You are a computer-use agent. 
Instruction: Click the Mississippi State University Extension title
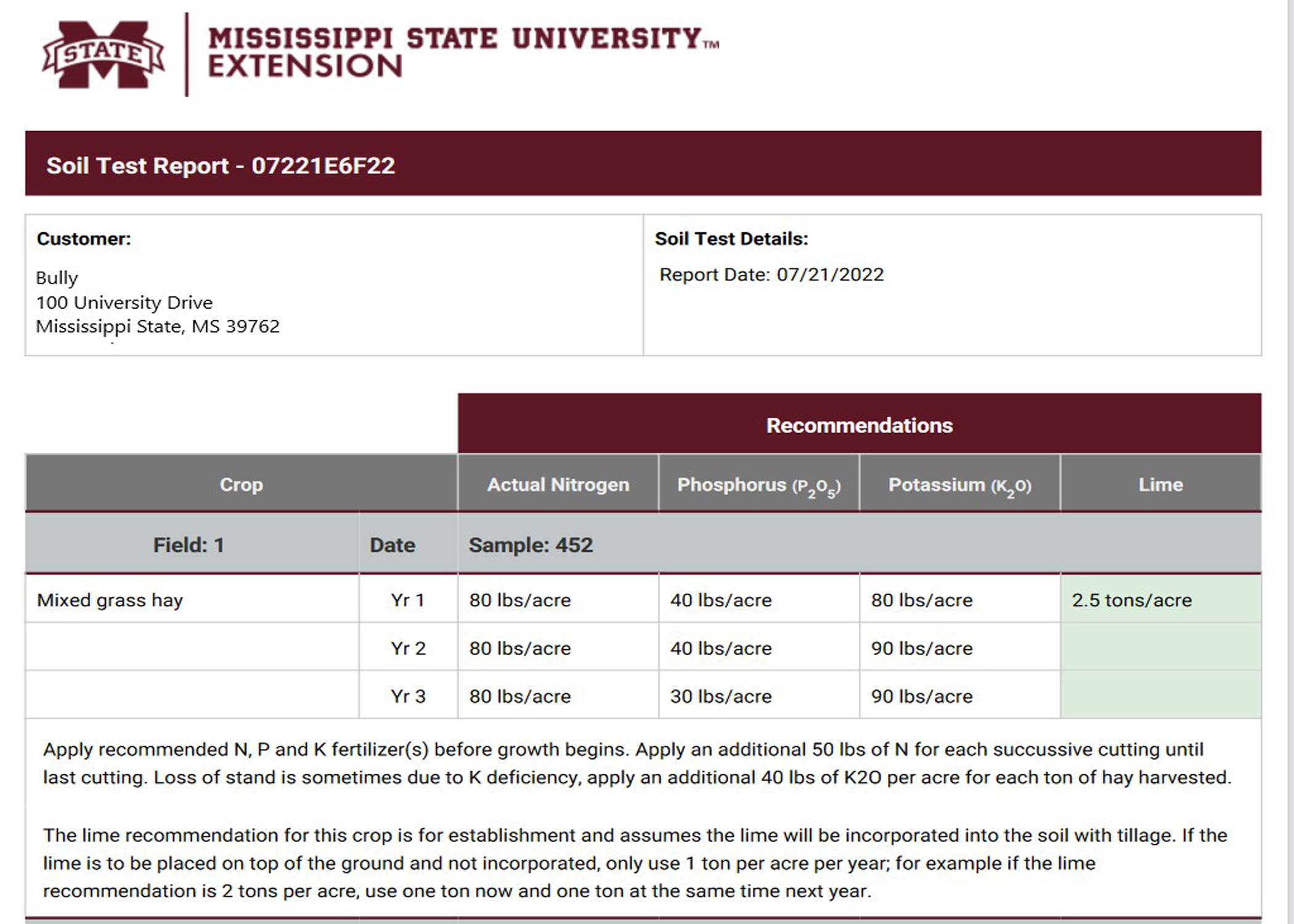point(463,52)
